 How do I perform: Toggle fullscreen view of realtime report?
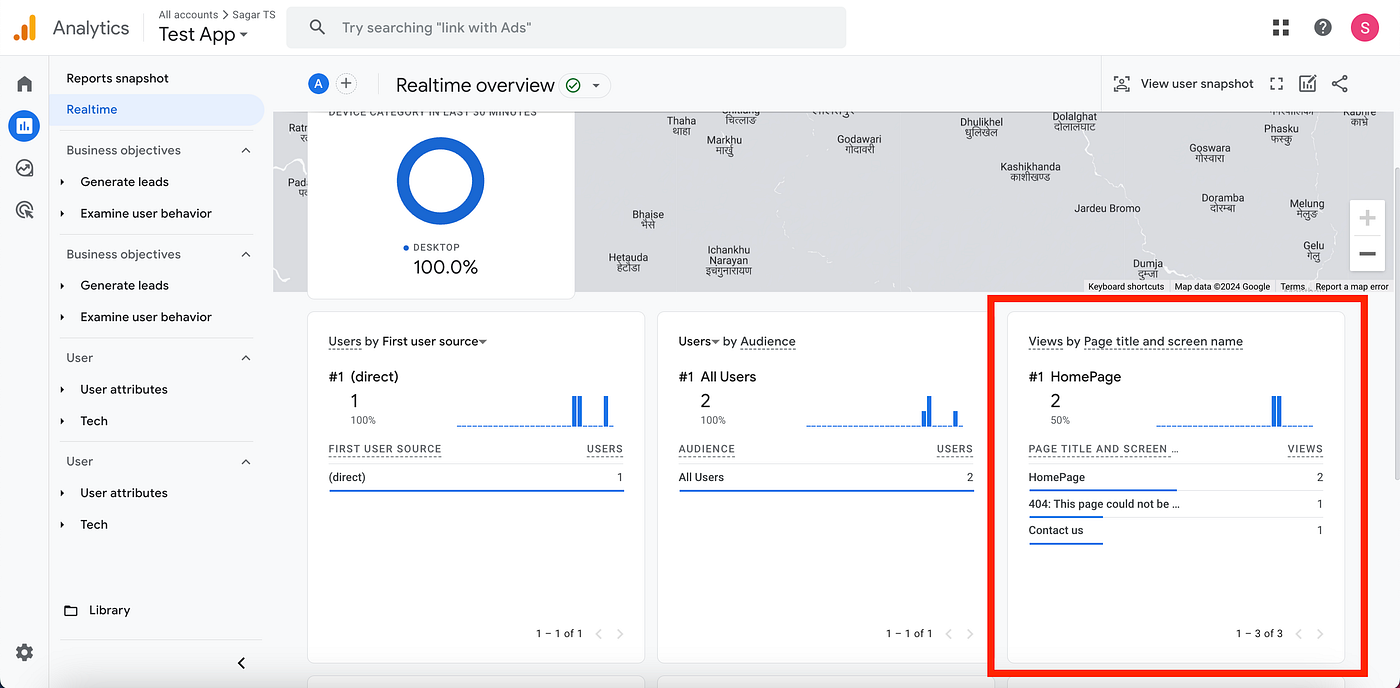(x=1276, y=84)
